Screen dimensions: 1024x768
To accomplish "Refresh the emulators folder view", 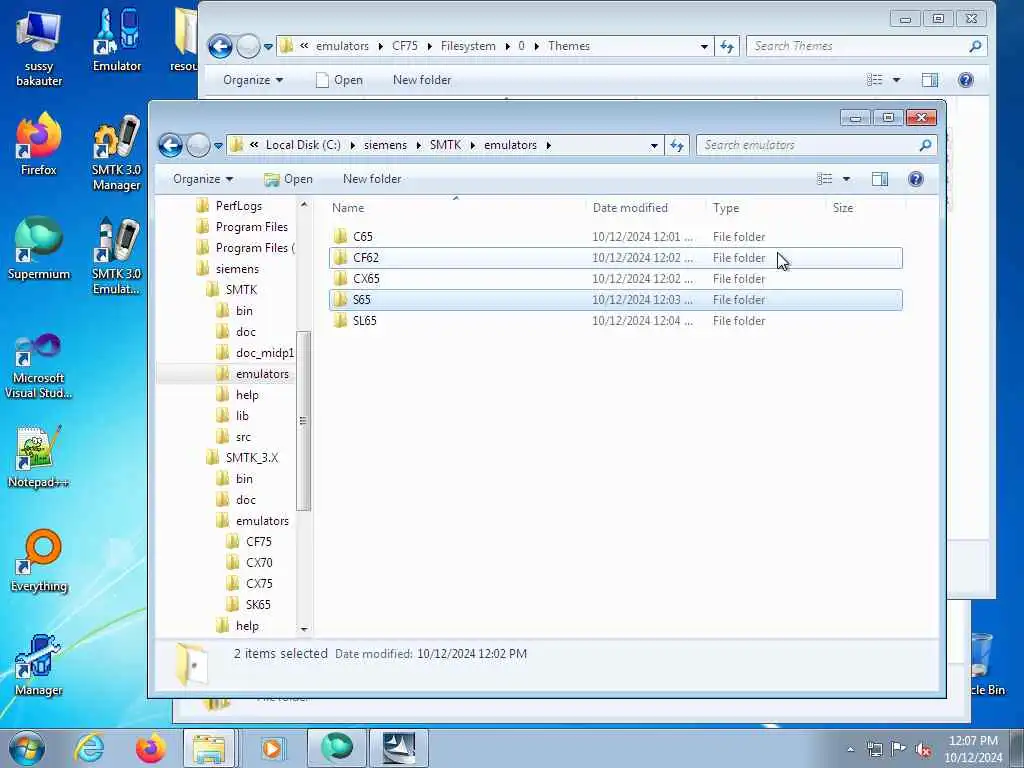I will pyautogui.click(x=677, y=145).
